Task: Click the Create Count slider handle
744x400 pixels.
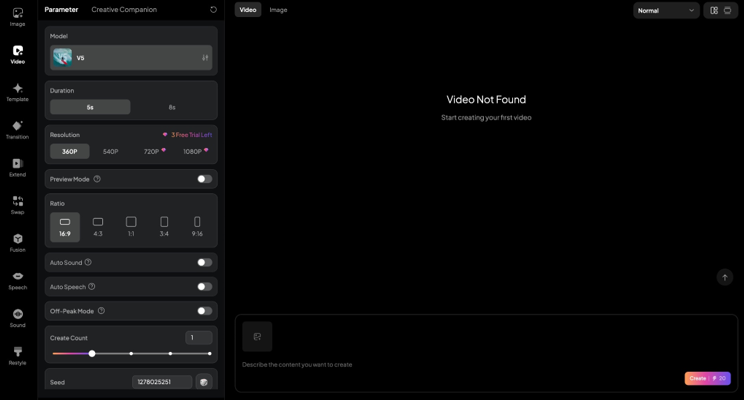Action: 92,353
